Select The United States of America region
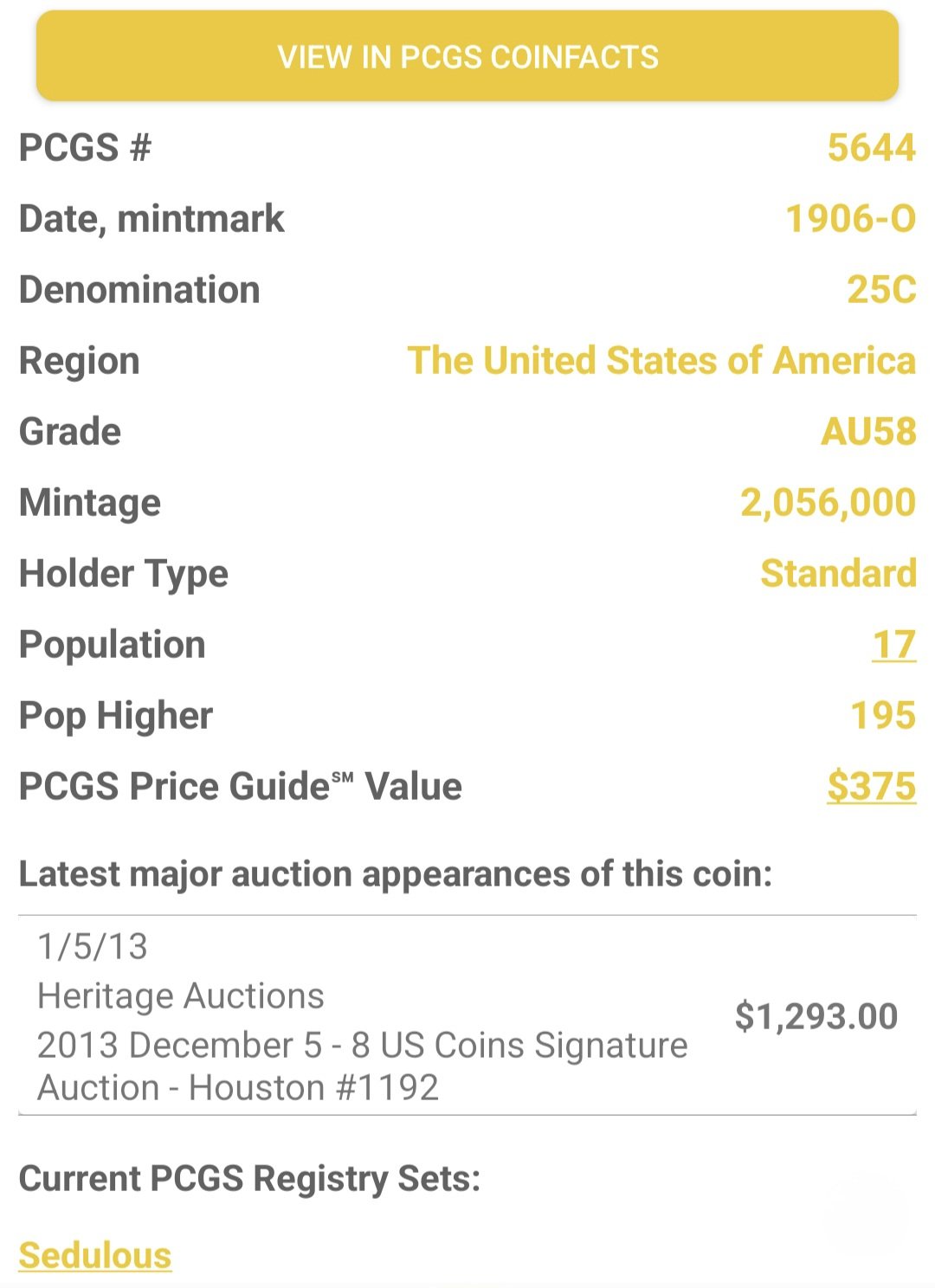 pos(661,361)
